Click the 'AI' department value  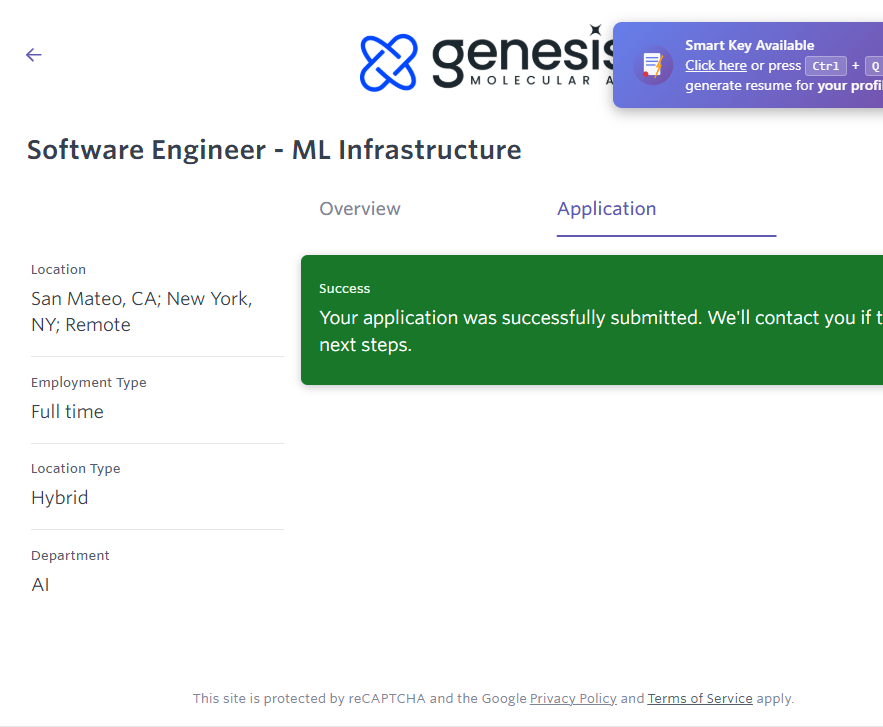click(x=40, y=585)
